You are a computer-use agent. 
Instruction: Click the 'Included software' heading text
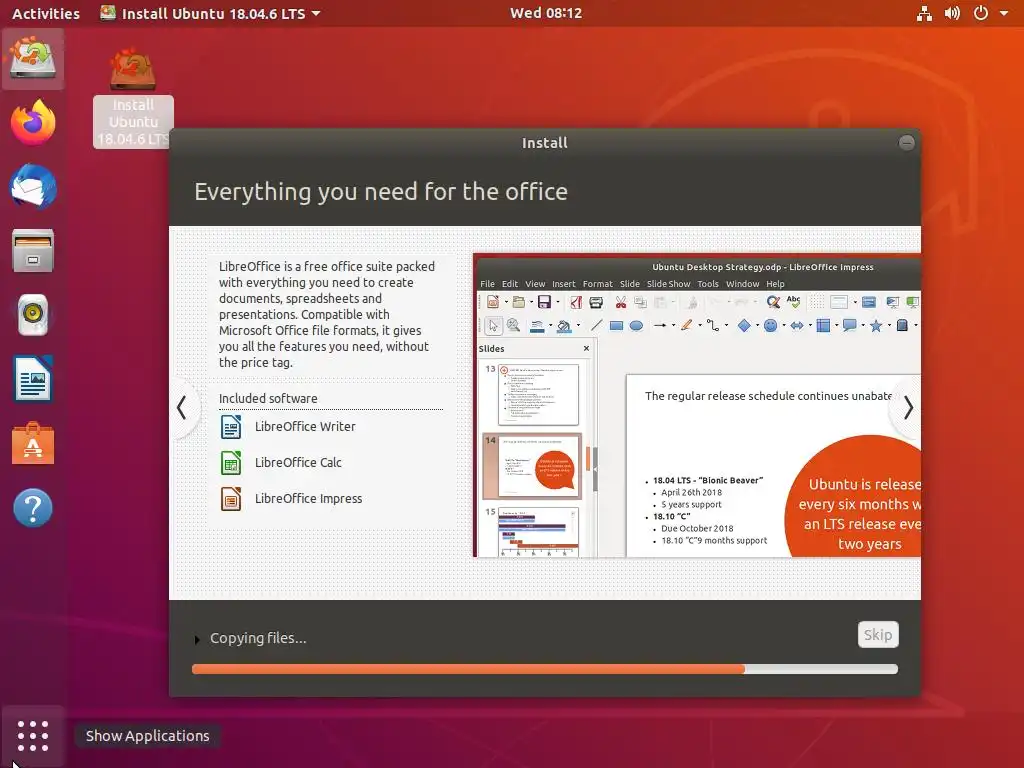tap(268, 398)
